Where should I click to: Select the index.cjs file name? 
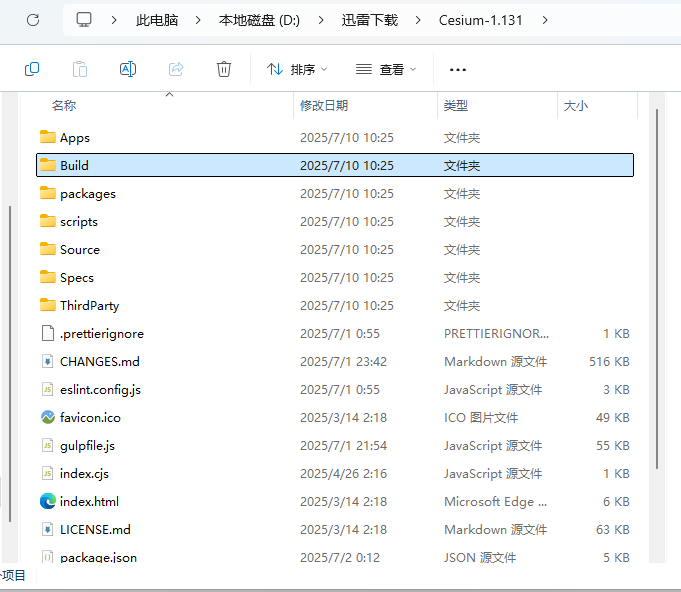pos(84,473)
